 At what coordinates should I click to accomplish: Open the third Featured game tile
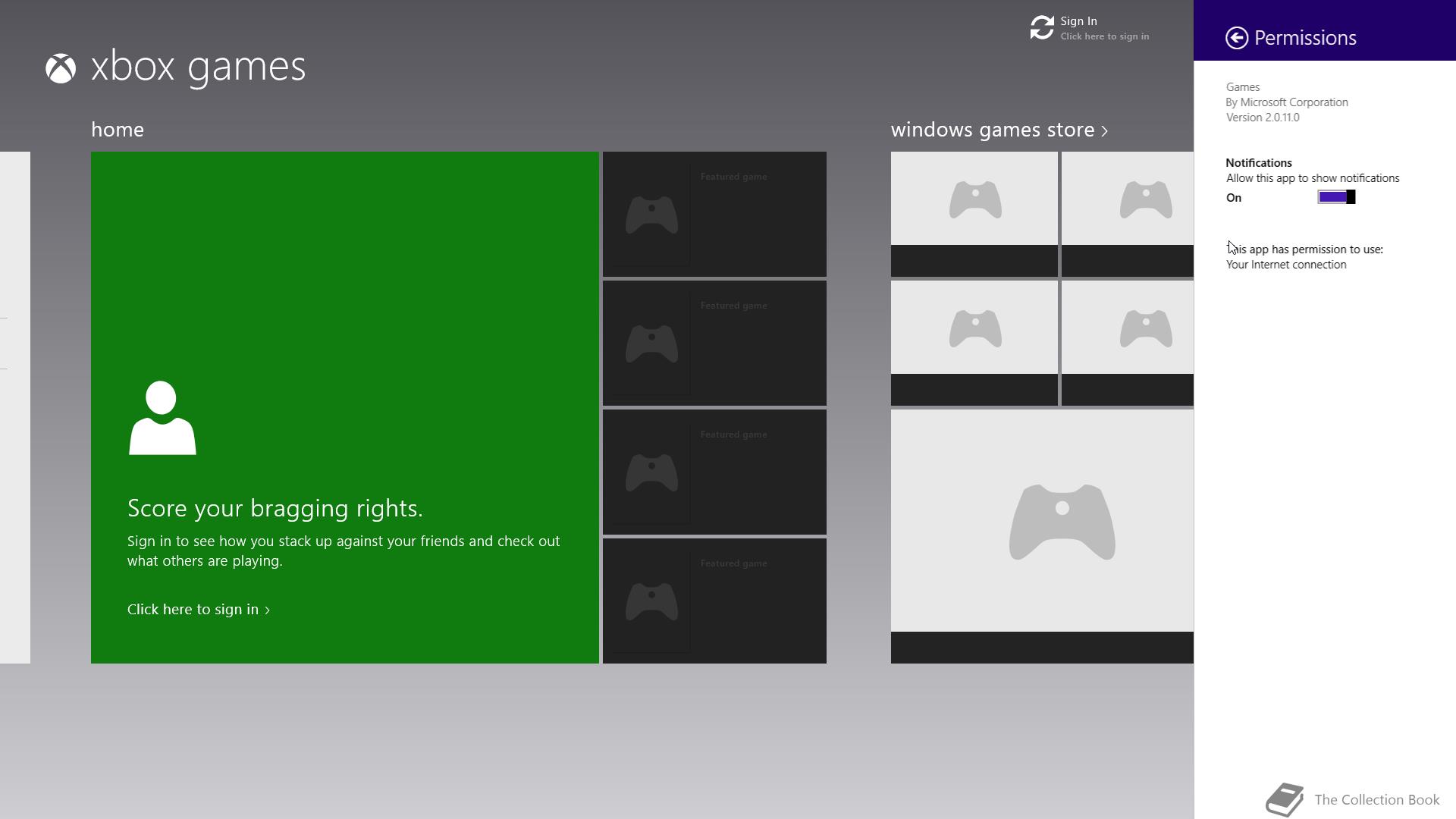coord(714,472)
